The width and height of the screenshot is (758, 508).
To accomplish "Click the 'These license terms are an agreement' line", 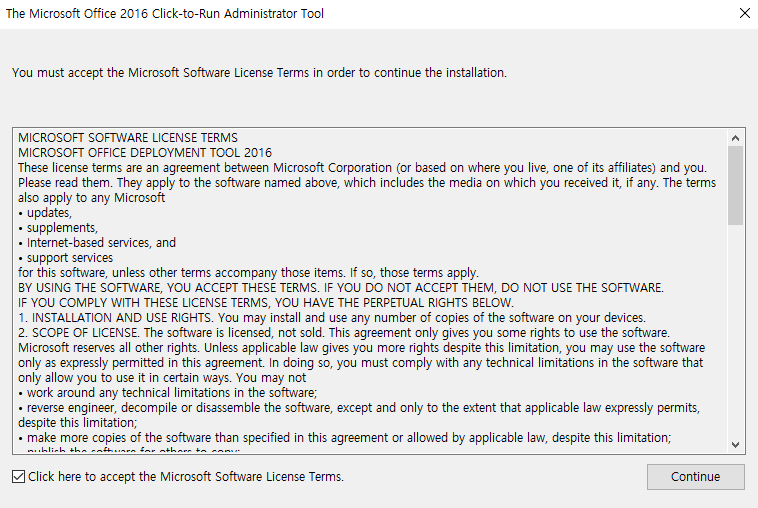I will [363, 168].
